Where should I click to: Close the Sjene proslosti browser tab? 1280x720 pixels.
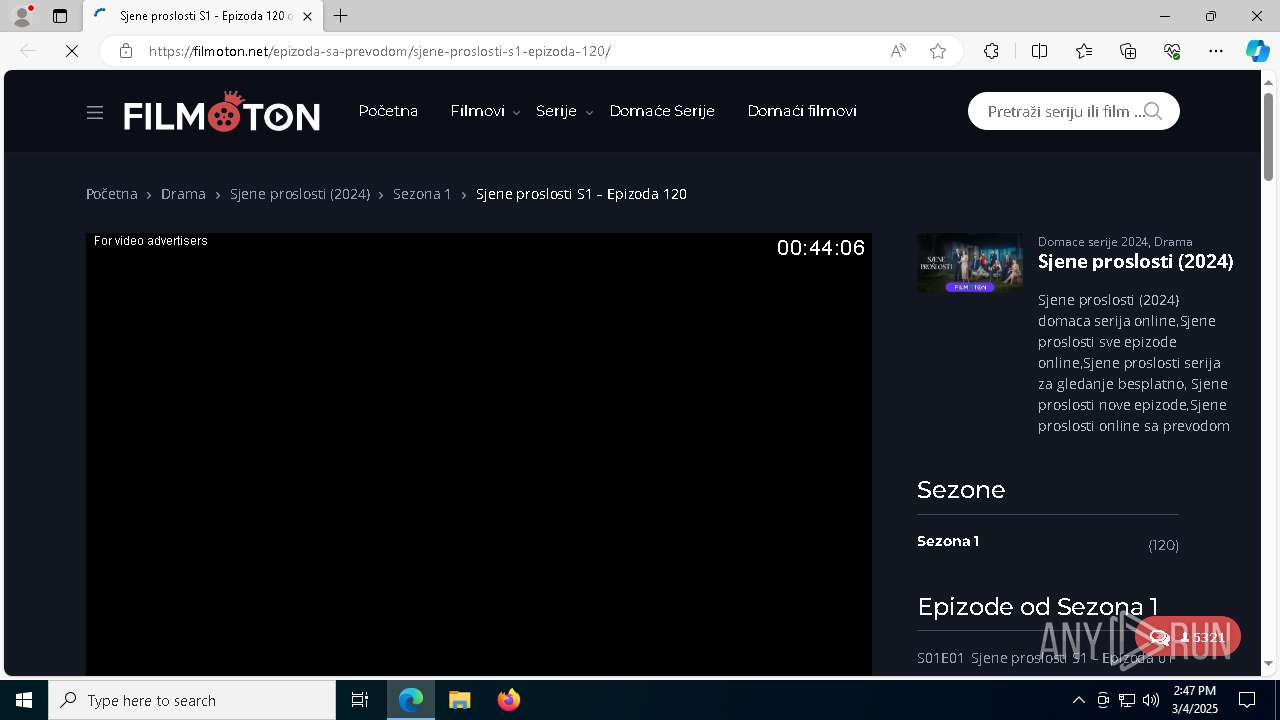coord(307,16)
